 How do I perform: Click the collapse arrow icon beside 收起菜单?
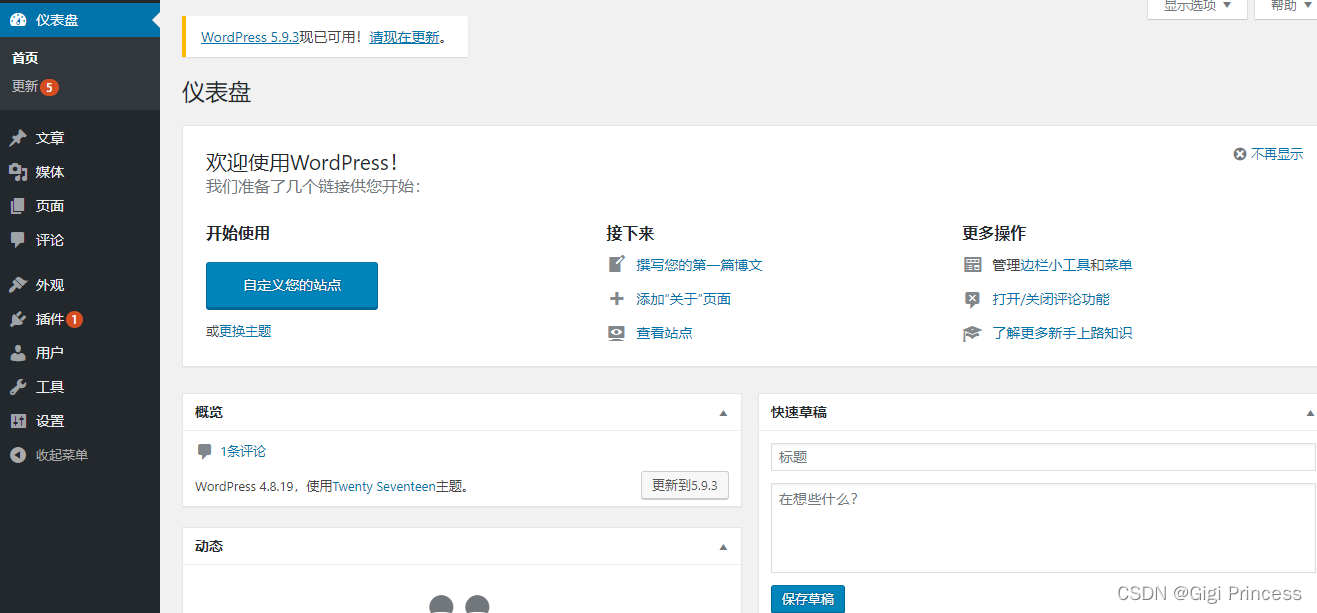pos(18,455)
